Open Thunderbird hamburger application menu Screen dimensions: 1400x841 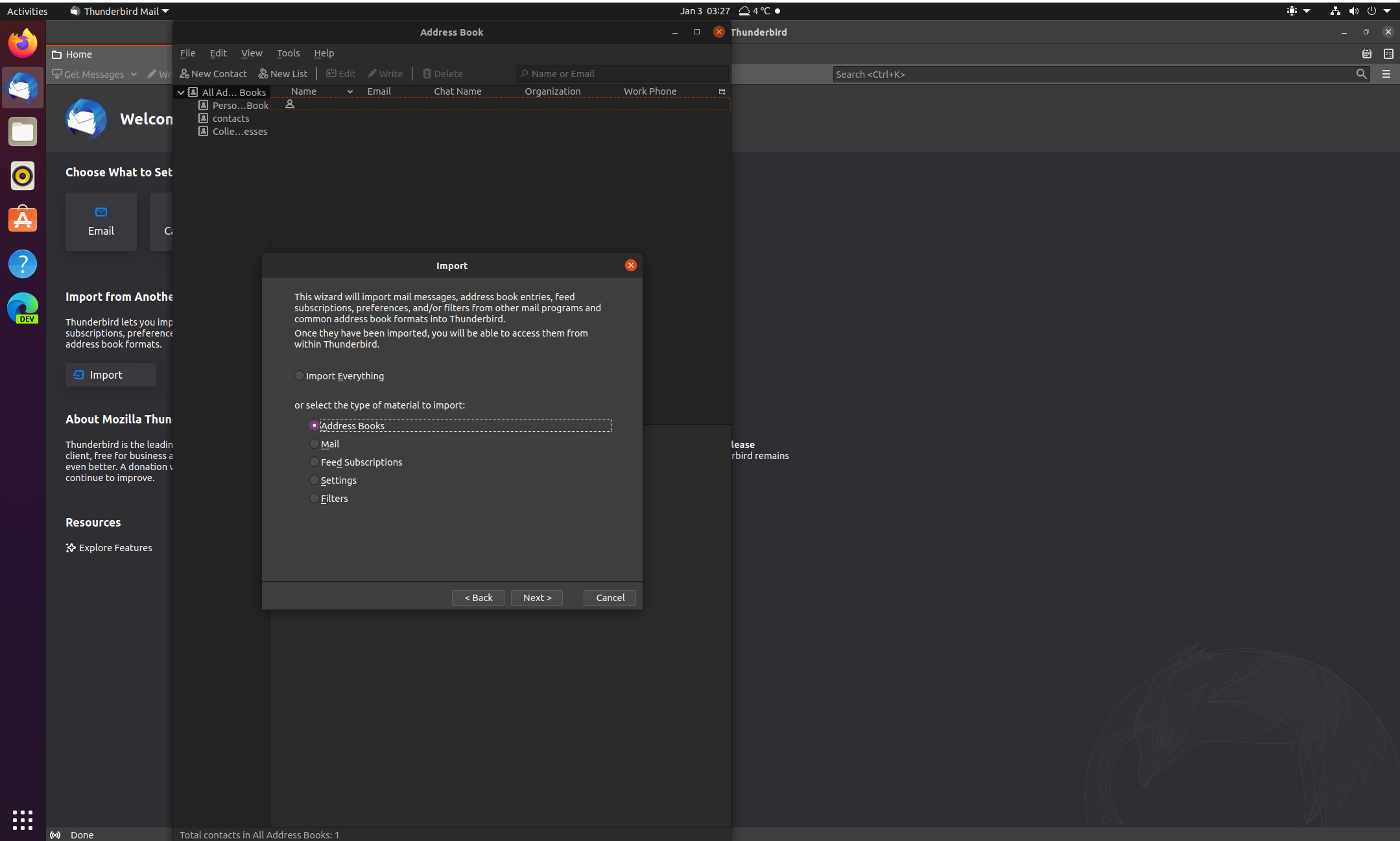[1386, 74]
